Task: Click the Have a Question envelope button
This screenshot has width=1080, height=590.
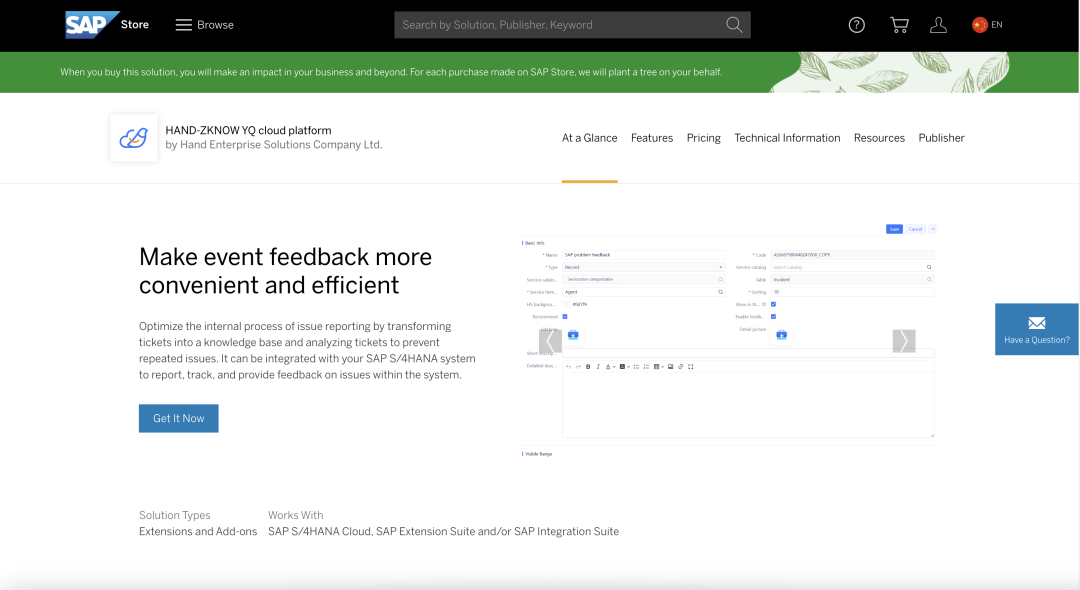Action: tap(1036, 329)
